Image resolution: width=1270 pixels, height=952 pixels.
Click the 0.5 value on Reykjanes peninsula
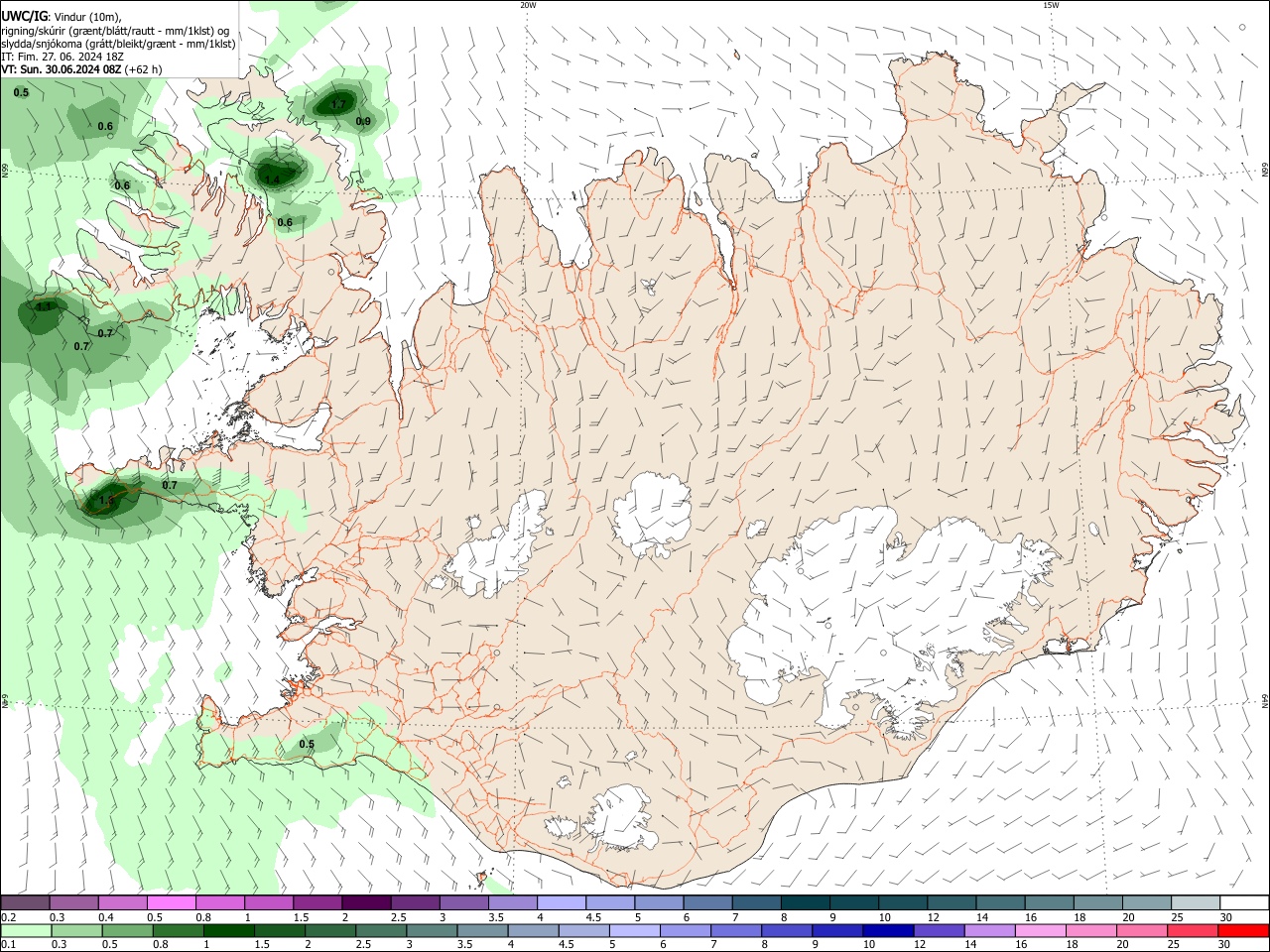pos(307,744)
